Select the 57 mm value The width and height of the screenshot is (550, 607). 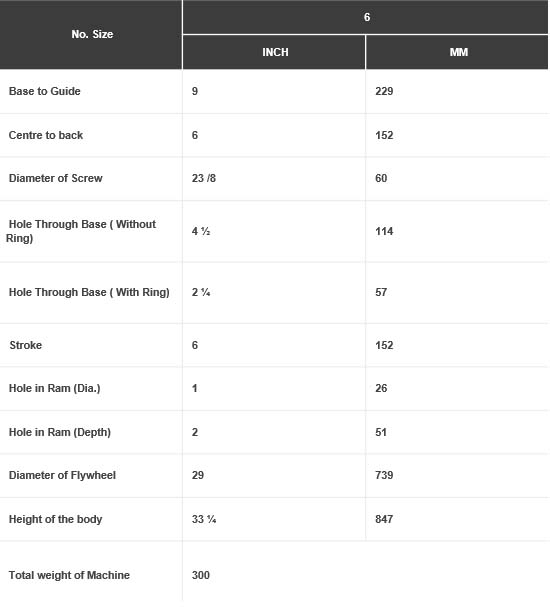click(381, 292)
